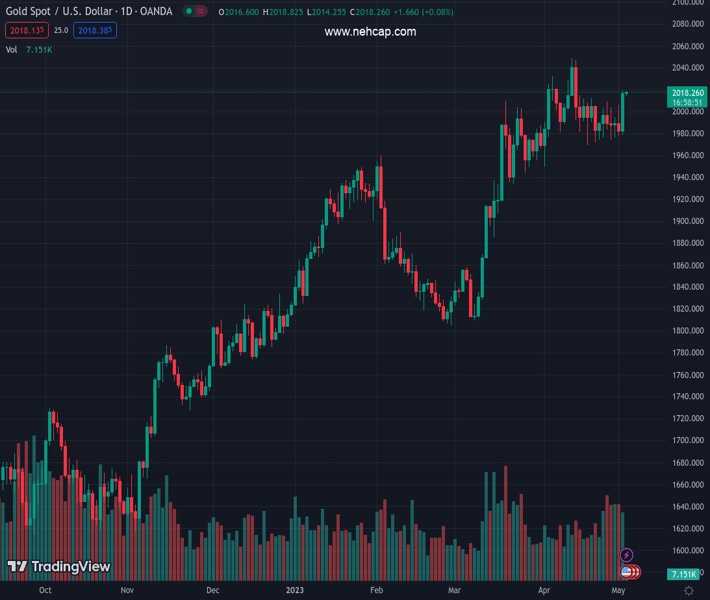Click the www.nehcap.com watermark text

[x=370, y=32]
